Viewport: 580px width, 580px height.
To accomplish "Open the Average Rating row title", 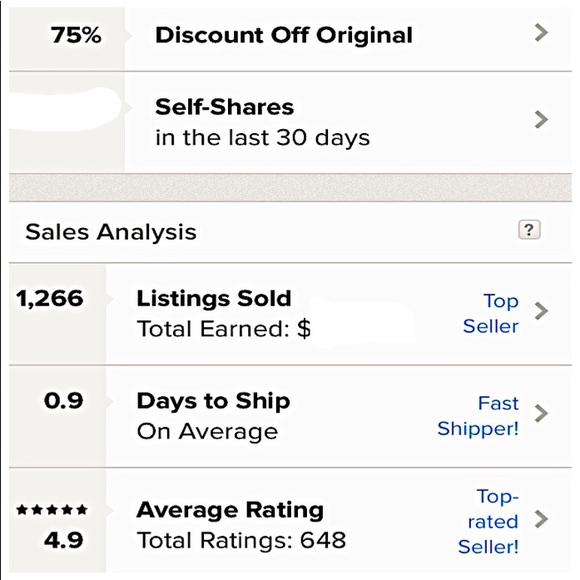I will tap(230, 510).
